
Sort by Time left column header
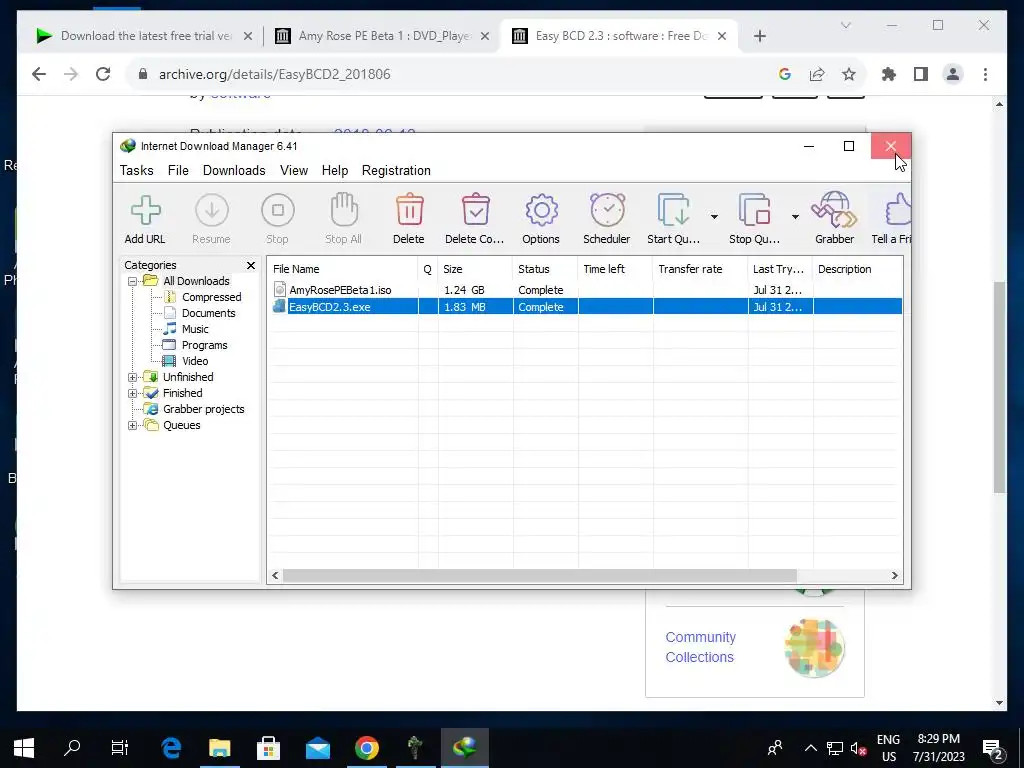click(615, 269)
